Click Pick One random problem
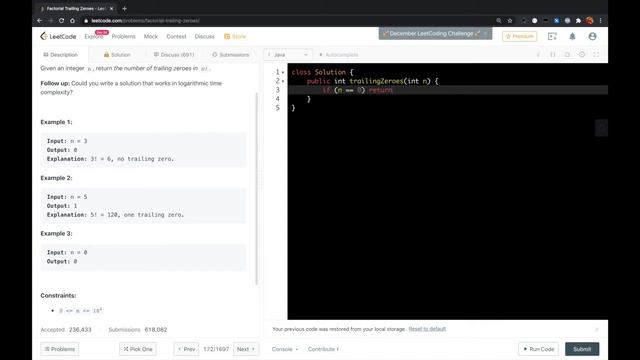The height and width of the screenshot is (360, 640). tap(138, 349)
